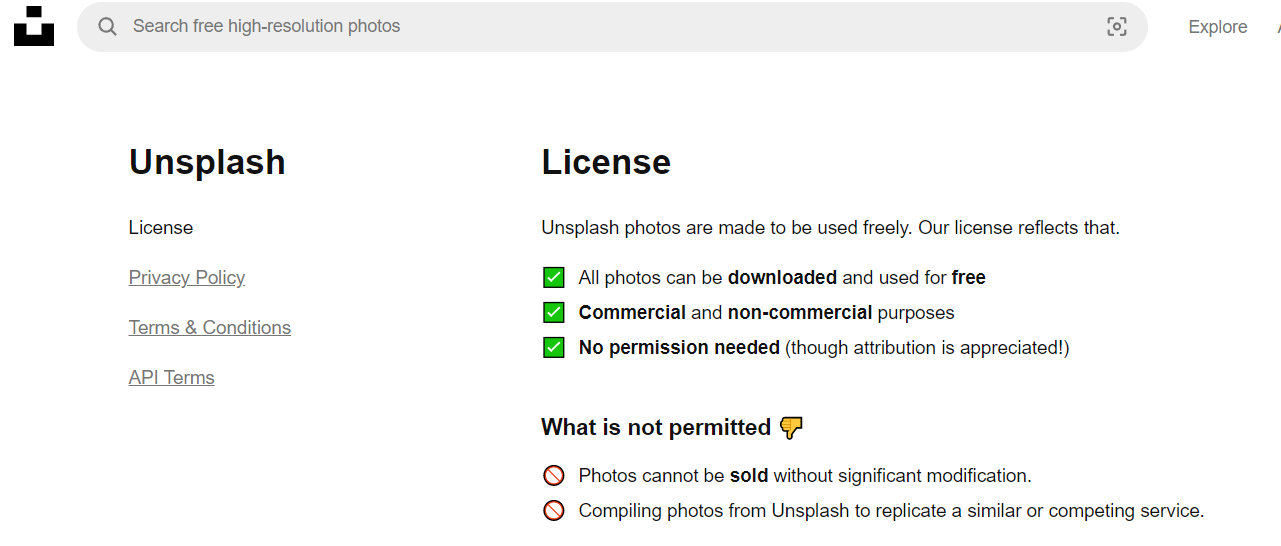
Task: Open visual search camera icon
Action: point(1117,27)
